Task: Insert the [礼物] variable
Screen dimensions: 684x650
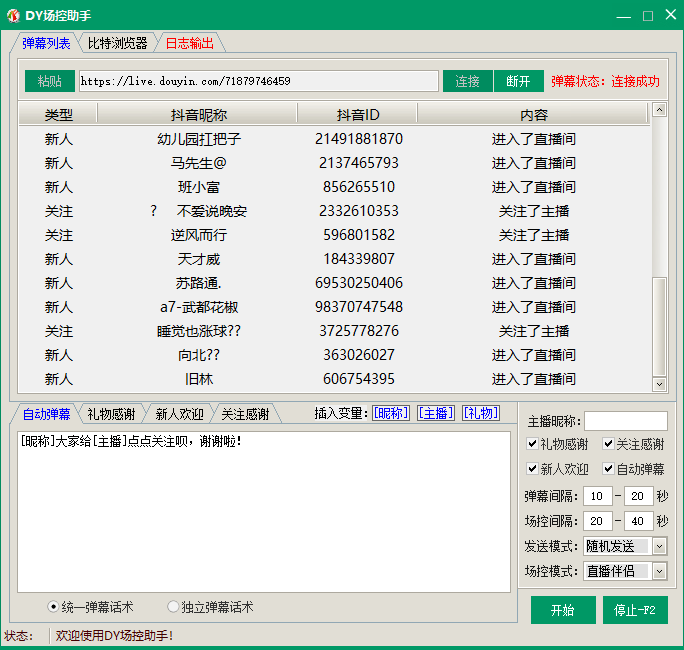Action: (x=481, y=413)
